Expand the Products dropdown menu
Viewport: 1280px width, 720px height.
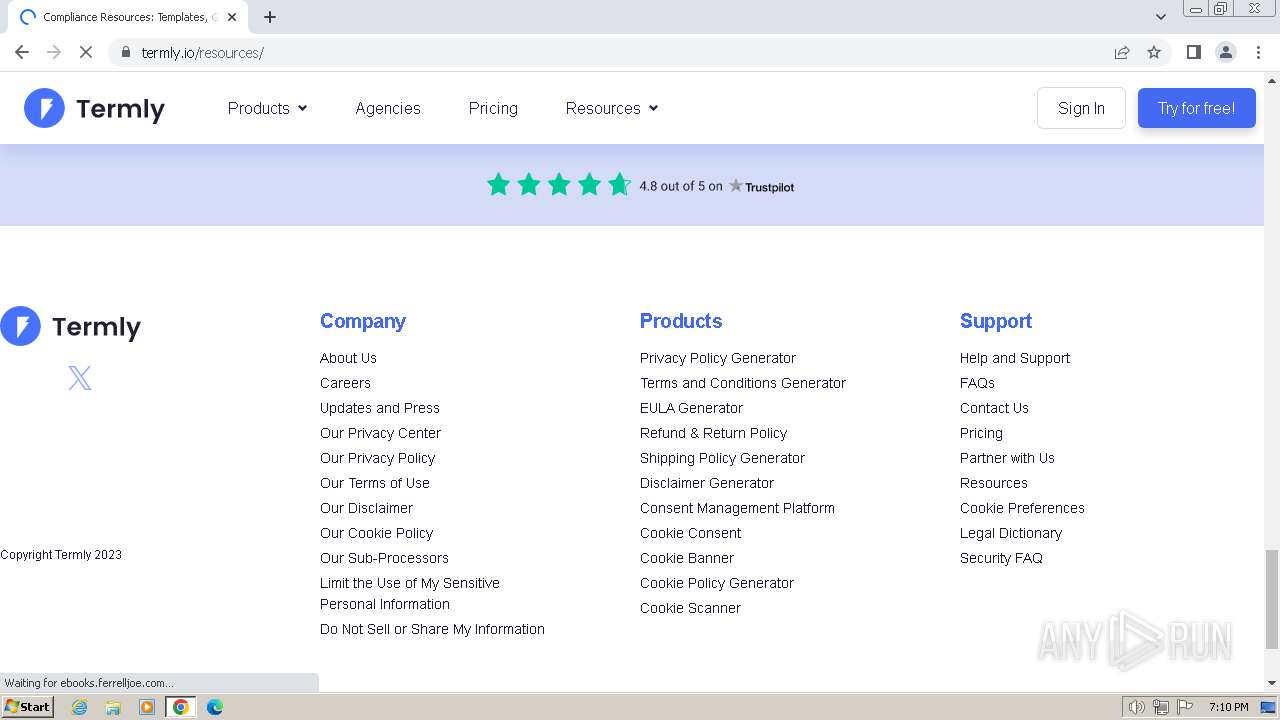(x=267, y=108)
